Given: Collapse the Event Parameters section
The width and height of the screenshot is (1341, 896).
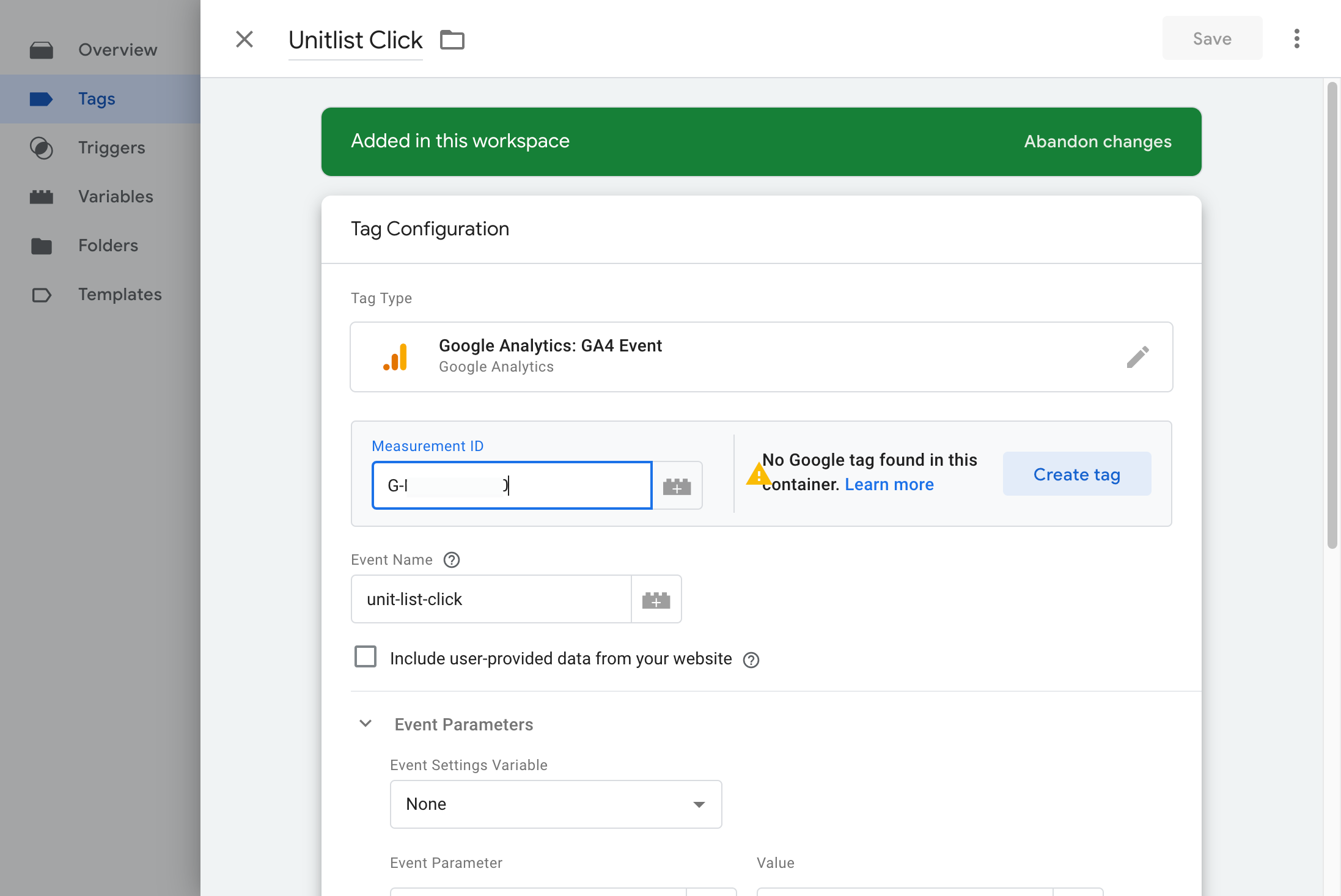Looking at the screenshot, I should point(366,724).
